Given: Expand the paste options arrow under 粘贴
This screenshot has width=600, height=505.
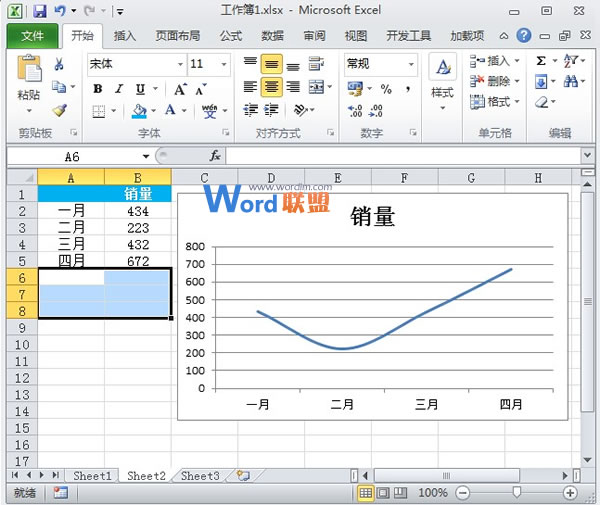Looking at the screenshot, I should point(29,111).
